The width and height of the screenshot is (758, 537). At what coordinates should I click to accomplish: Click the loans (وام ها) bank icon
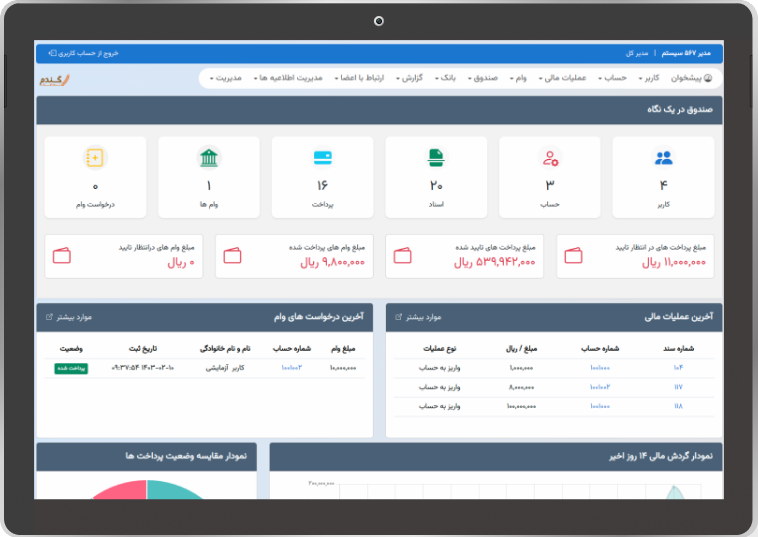pos(209,158)
